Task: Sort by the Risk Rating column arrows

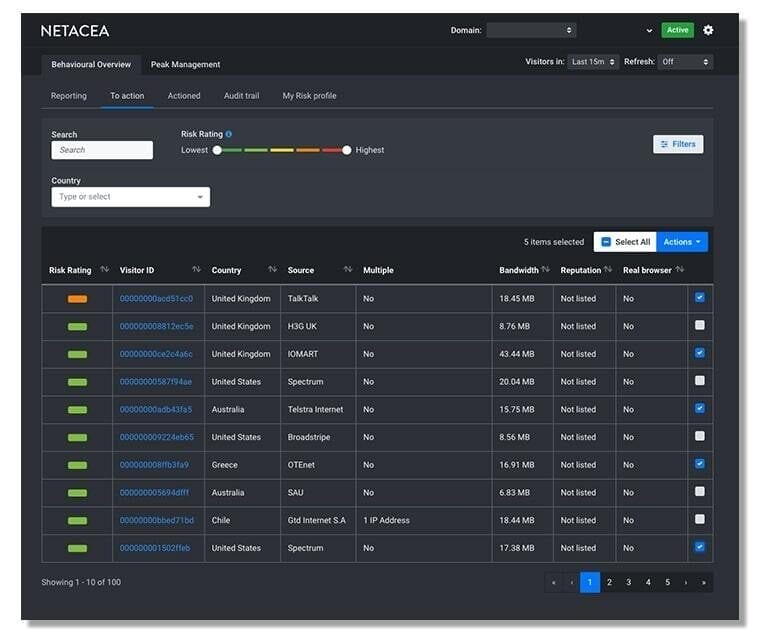Action: [x=104, y=269]
